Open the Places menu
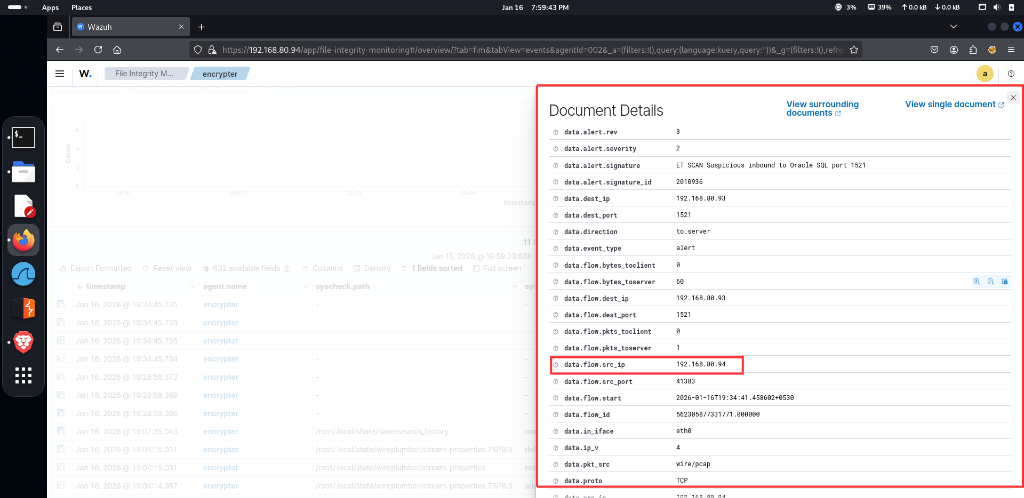 click(82, 7)
